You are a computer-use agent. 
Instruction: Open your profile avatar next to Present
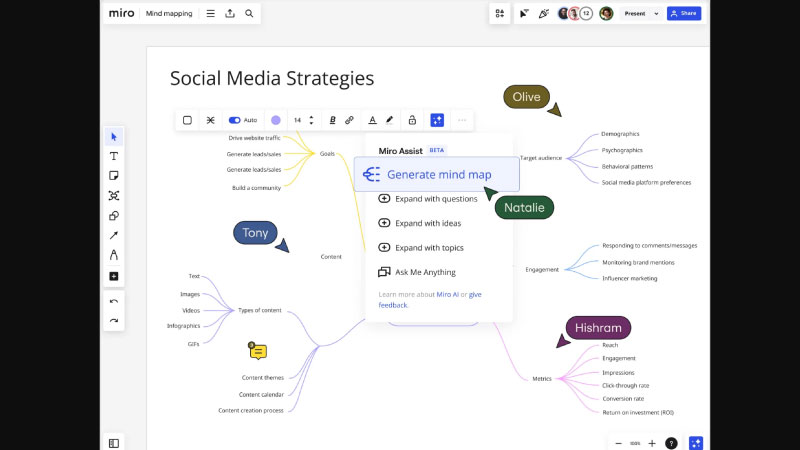click(x=606, y=14)
